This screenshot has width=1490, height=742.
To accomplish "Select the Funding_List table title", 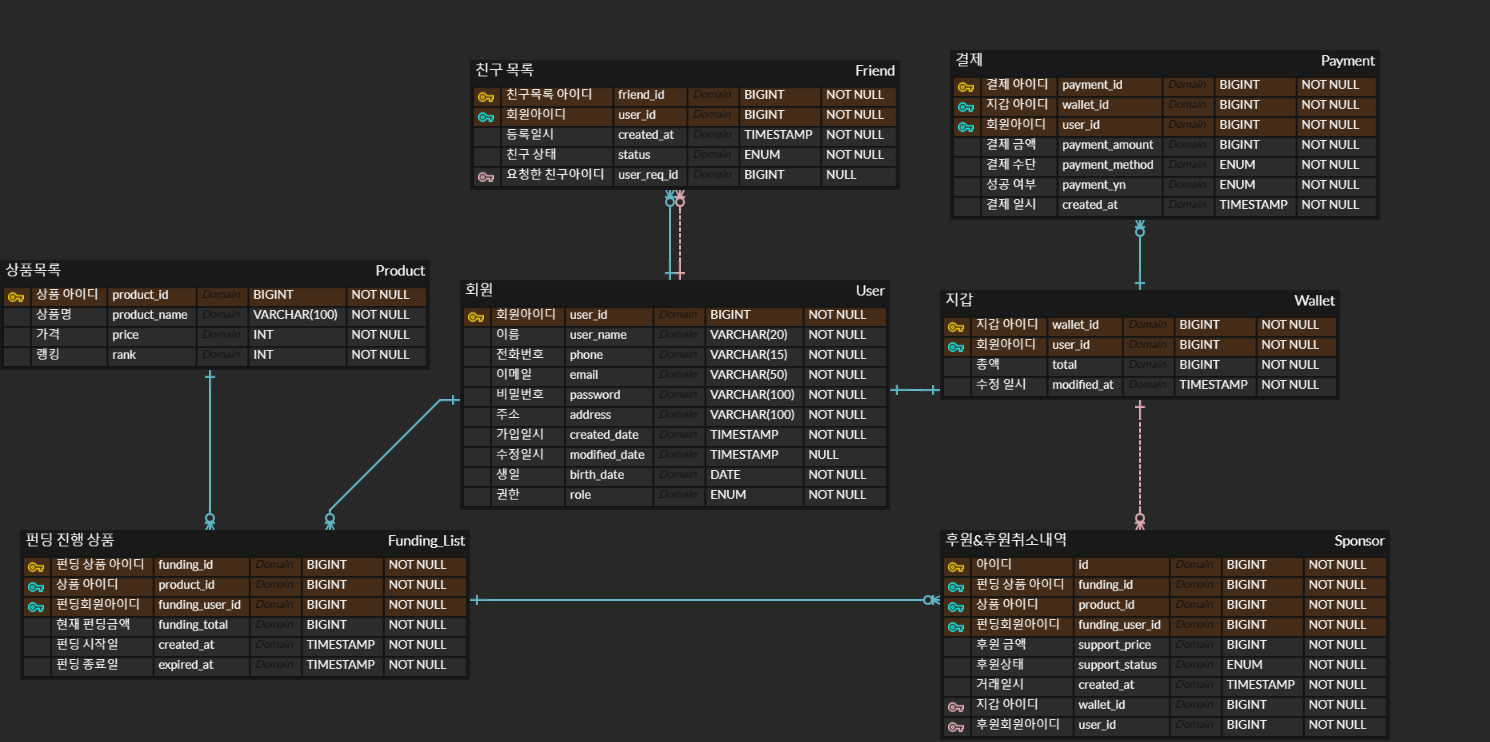I will 426,540.
